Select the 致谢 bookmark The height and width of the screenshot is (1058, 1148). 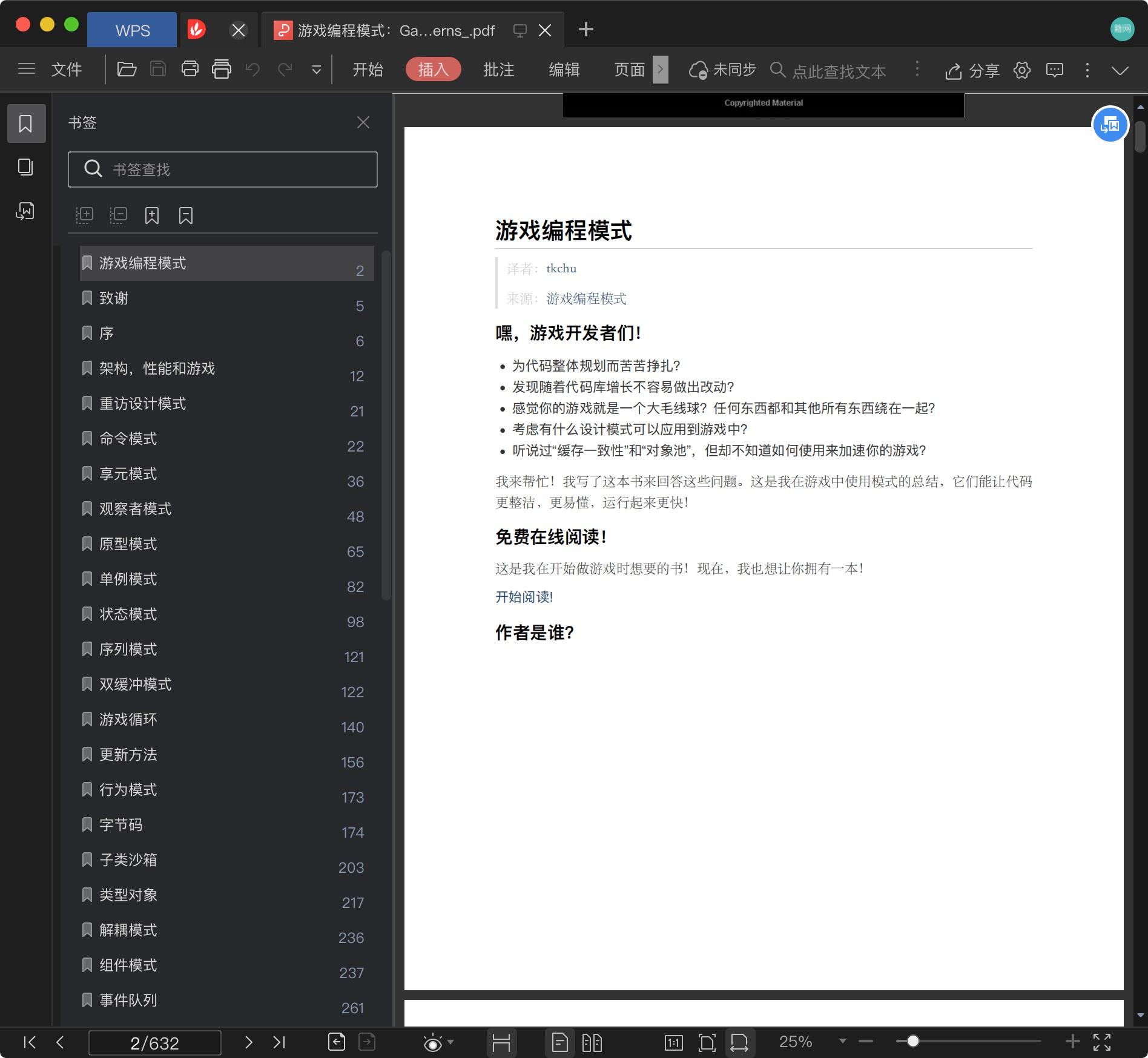tap(226, 298)
